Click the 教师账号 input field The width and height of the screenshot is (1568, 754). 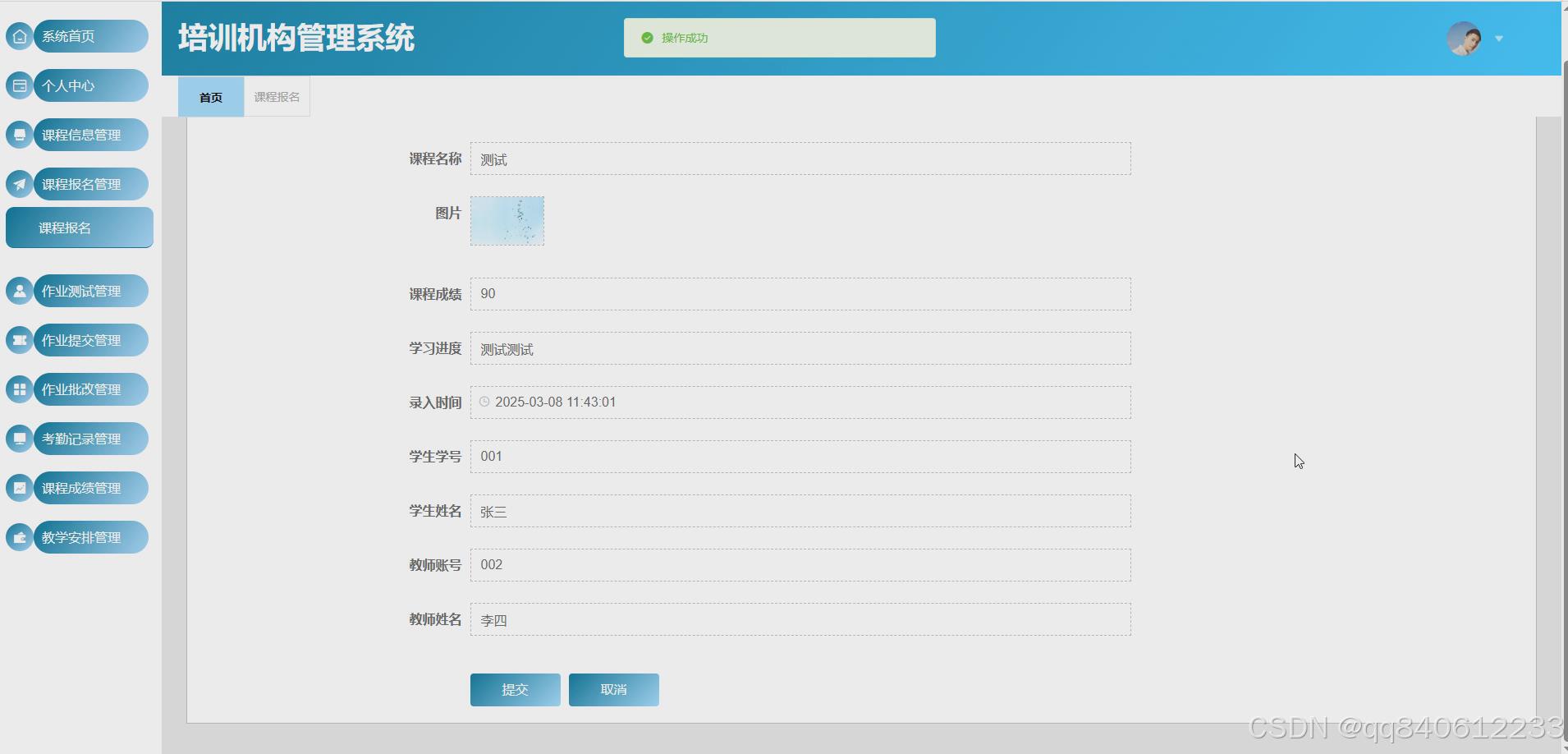point(800,565)
